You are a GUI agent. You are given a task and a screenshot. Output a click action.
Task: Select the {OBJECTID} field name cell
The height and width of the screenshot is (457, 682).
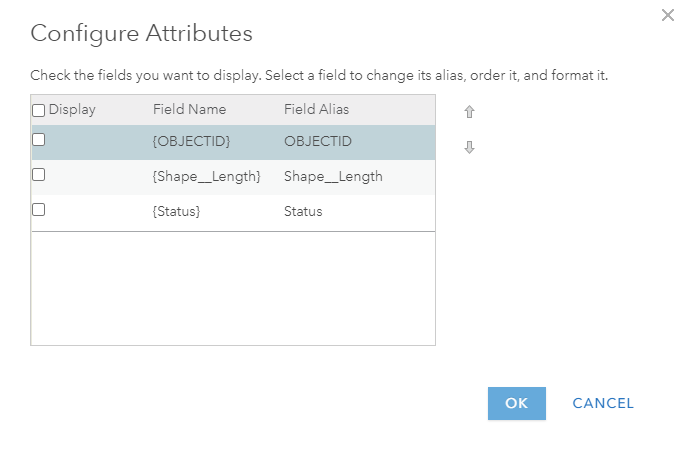coord(191,142)
